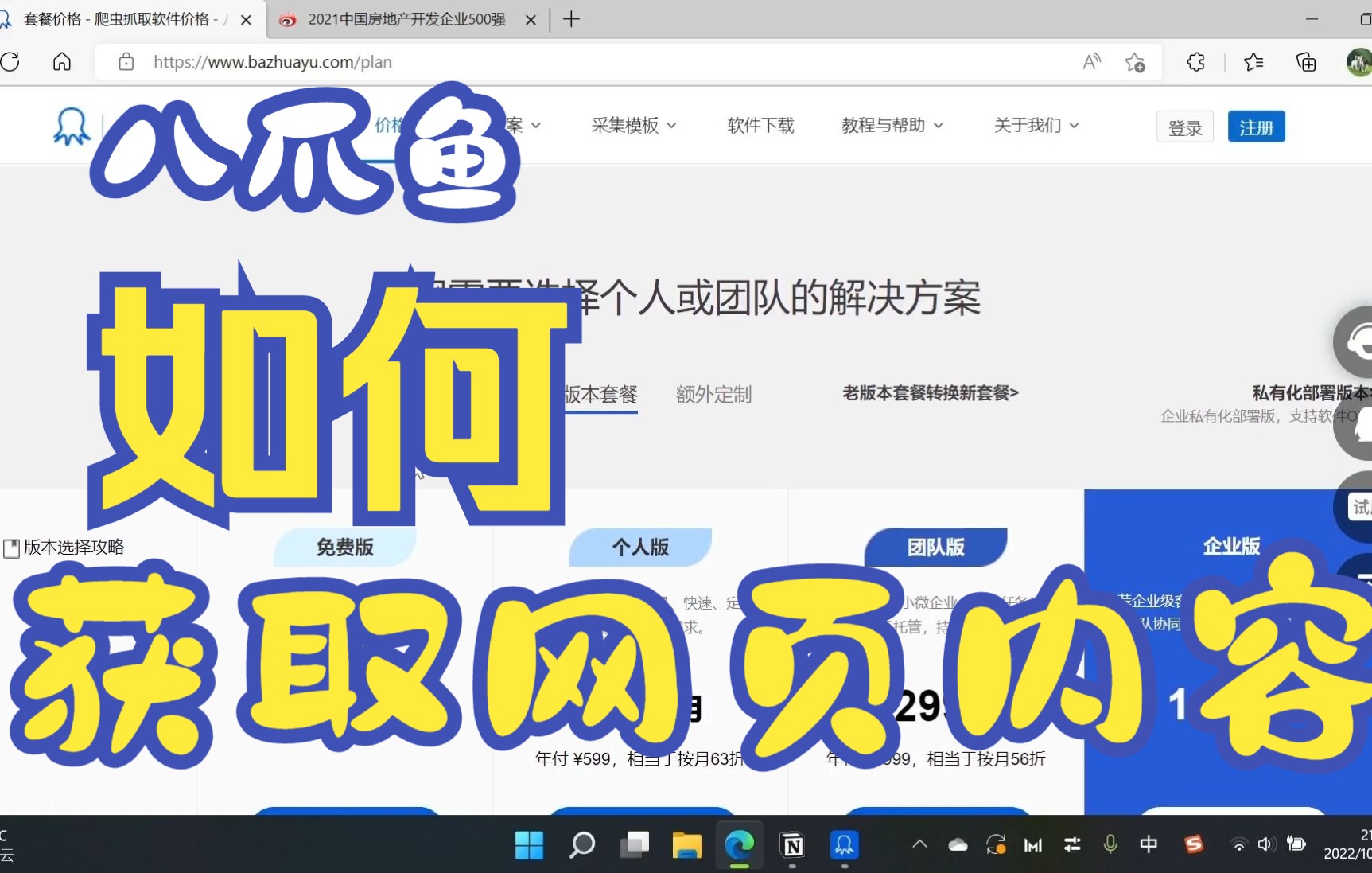Expand 教程与帮助 dropdown menu
The image size is (1372, 873).
(x=892, y=125)
